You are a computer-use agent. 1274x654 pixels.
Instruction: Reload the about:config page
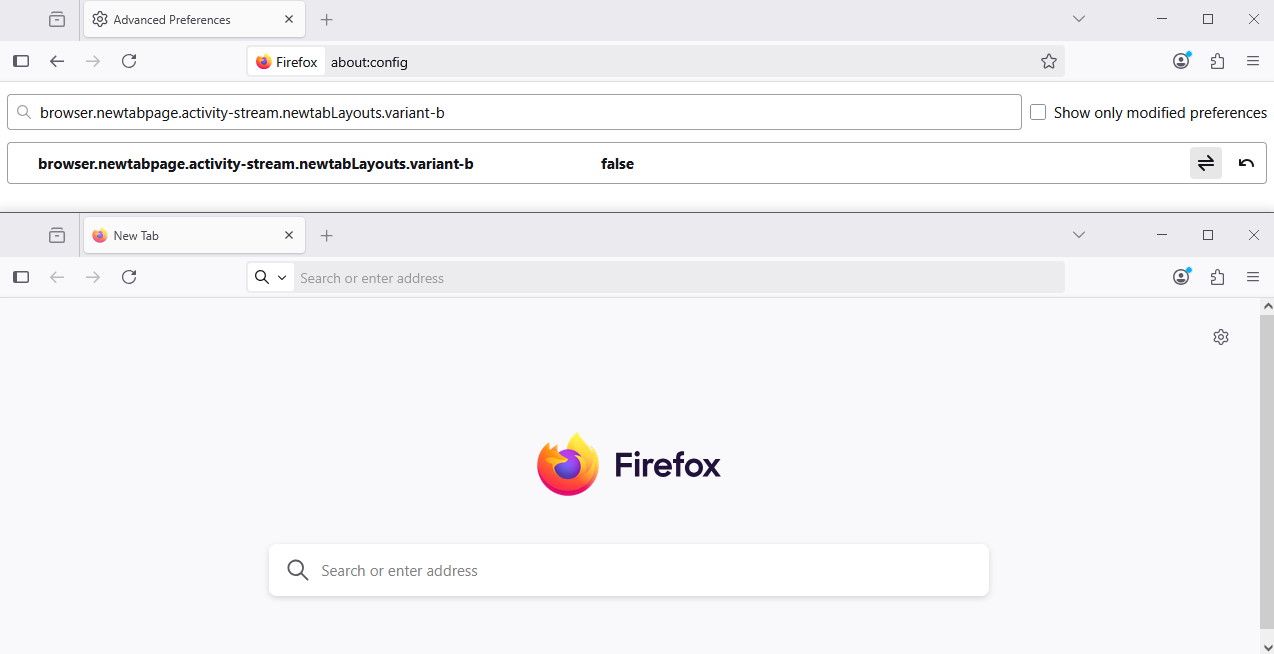(129, 61)
